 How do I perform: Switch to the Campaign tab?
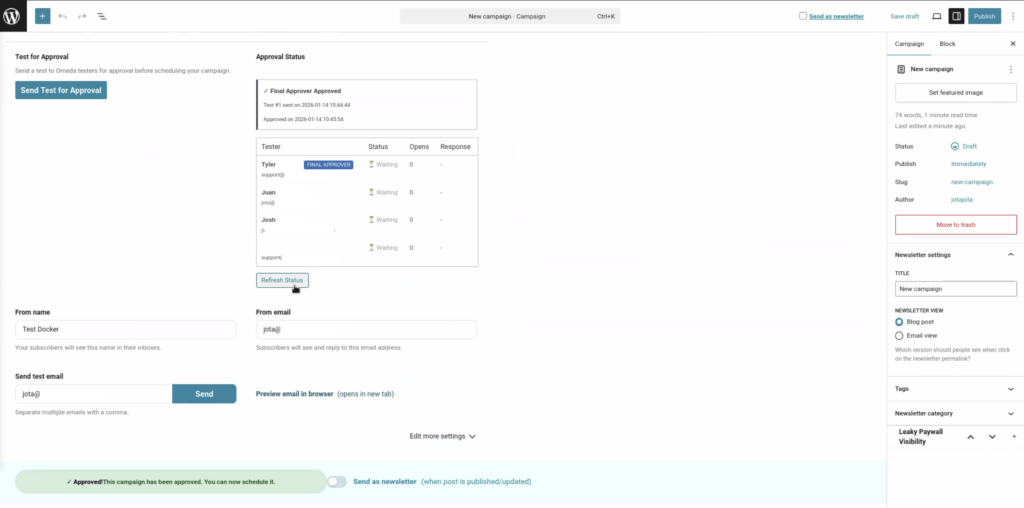click(x=909, y=44)
